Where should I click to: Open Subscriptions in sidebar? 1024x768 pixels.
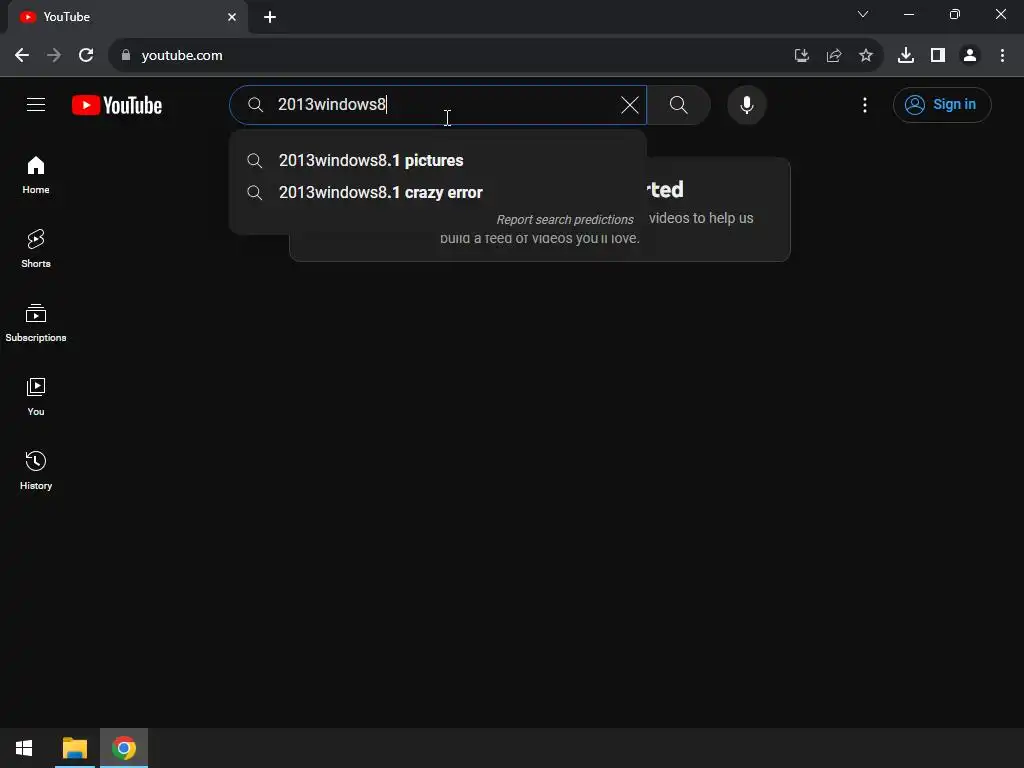click(36, 323)
